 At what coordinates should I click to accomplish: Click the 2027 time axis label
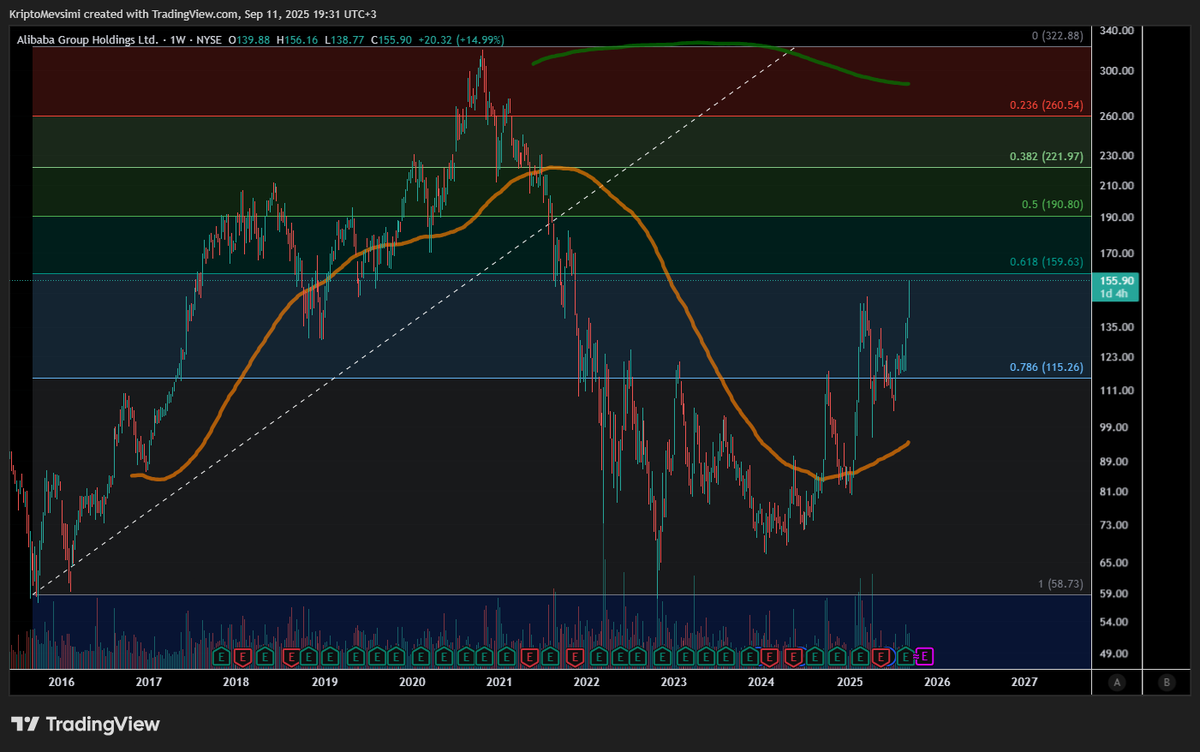[x=1024, y=682]
